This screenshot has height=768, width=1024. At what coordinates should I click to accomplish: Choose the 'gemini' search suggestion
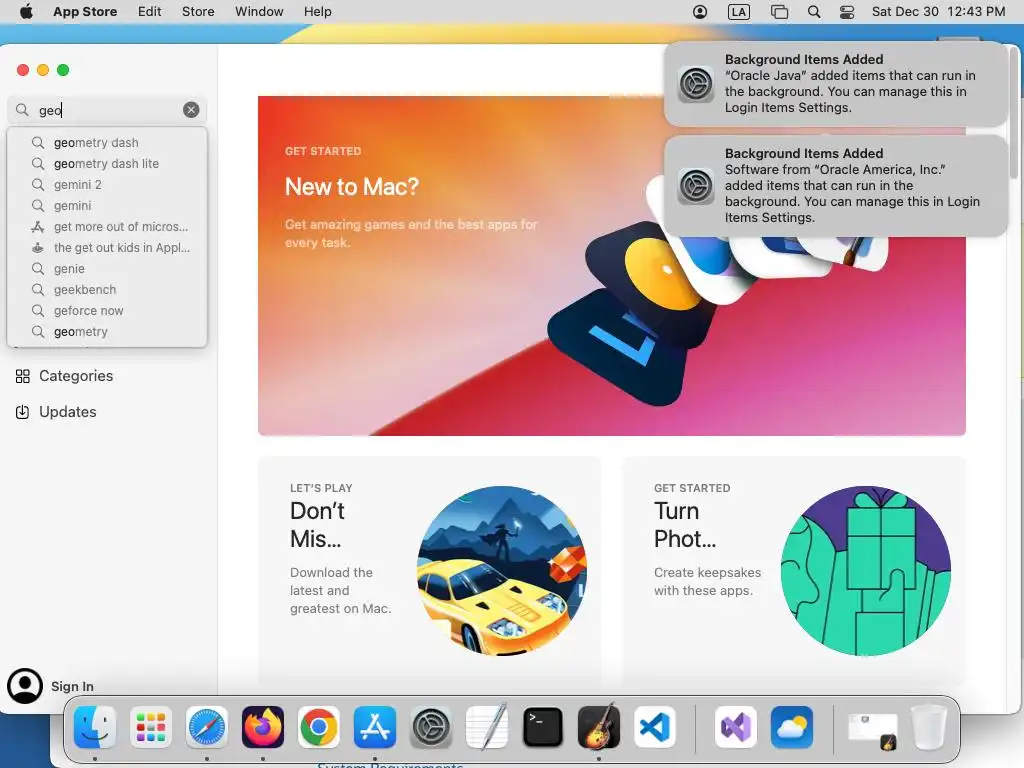(x=108, y=205)
